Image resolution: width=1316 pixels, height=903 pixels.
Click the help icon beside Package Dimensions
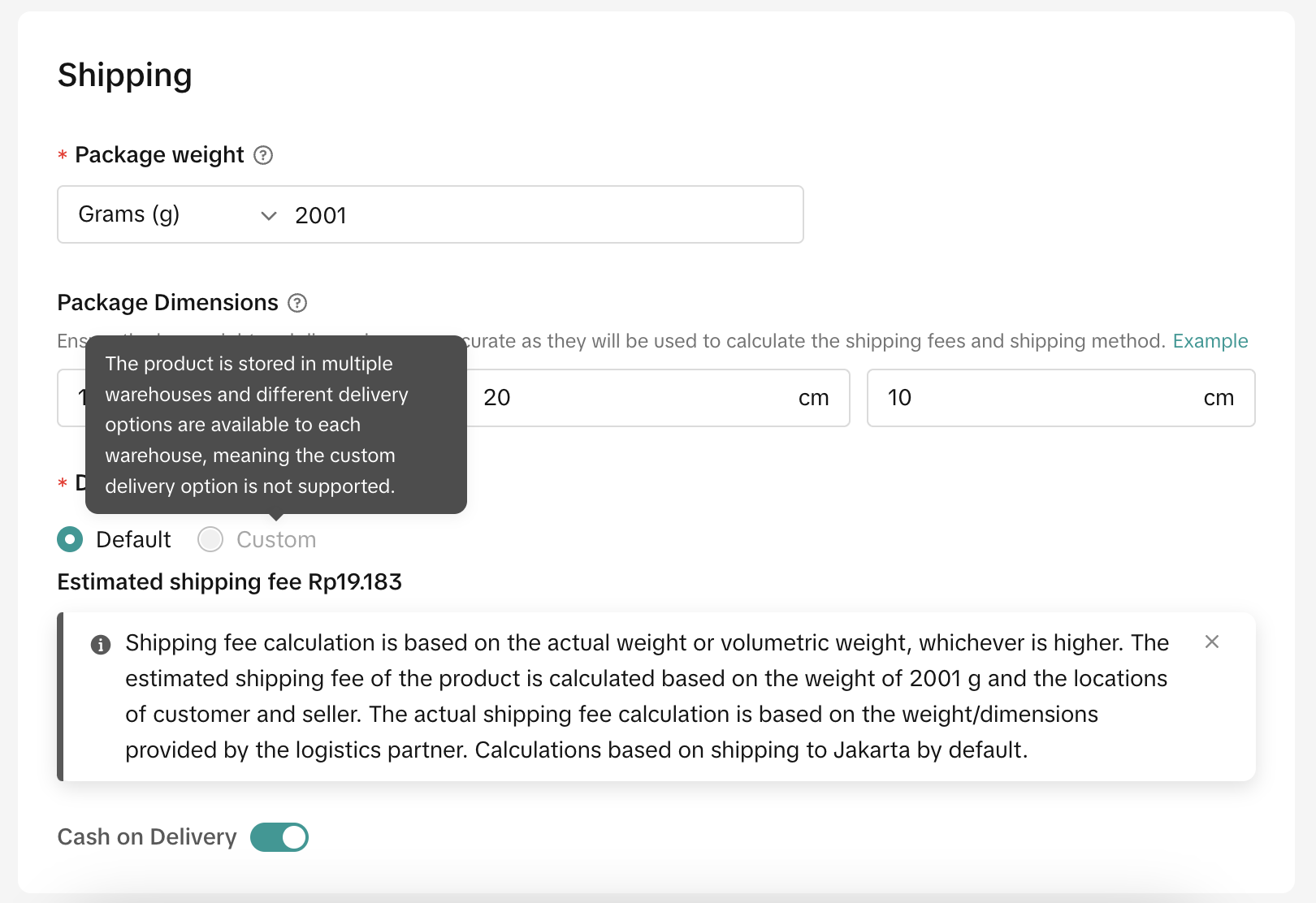click(298, 303)
